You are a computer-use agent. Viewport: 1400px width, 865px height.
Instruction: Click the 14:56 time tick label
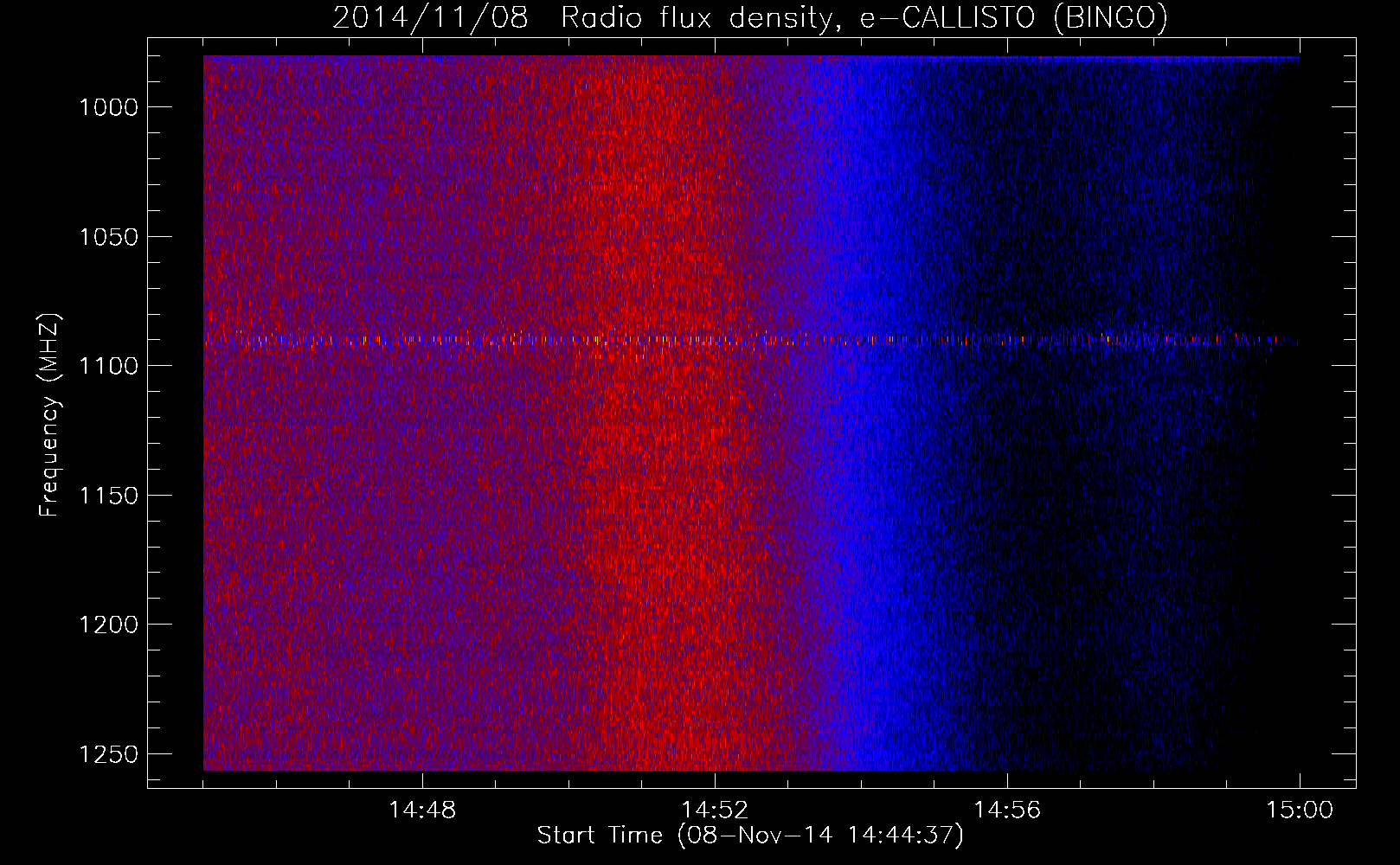[x=1007, y=811]
